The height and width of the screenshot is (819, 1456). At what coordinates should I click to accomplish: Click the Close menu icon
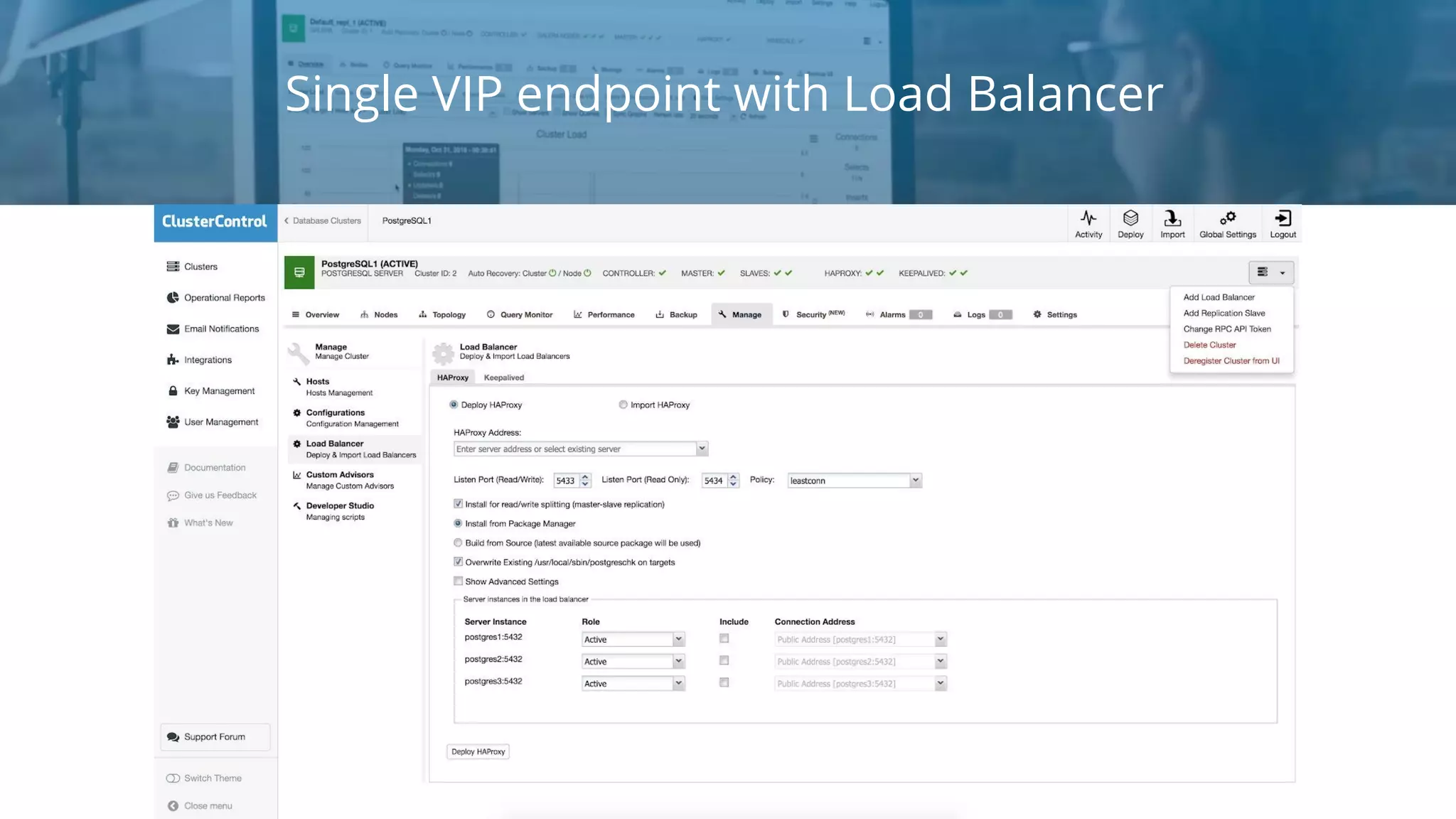click(173, 805)
